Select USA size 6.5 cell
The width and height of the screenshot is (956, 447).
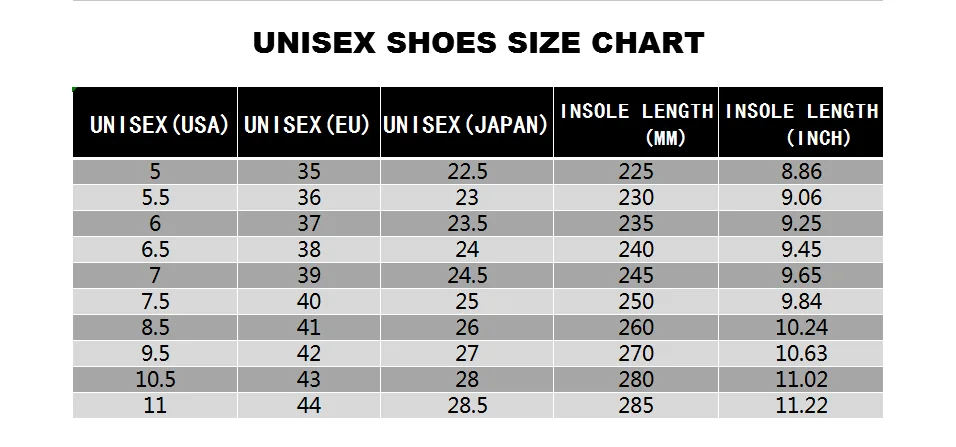(x=155, y=249)
